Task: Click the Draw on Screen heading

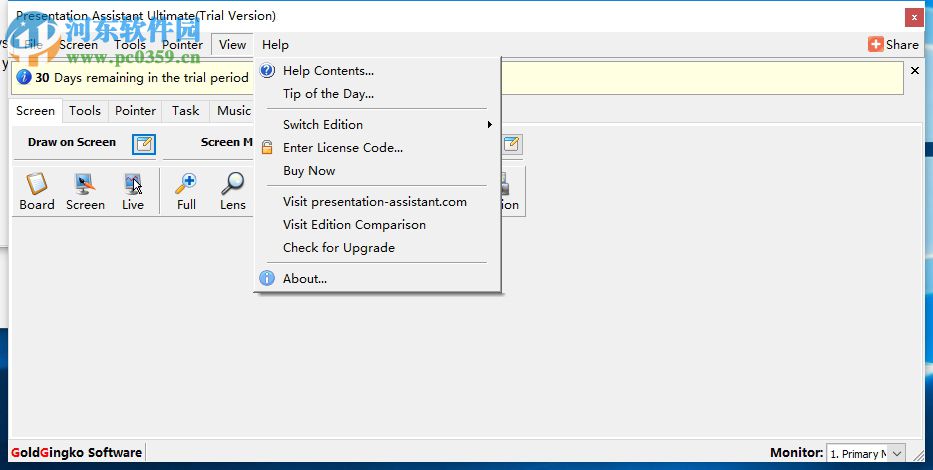Action: (x=72, y=142)
